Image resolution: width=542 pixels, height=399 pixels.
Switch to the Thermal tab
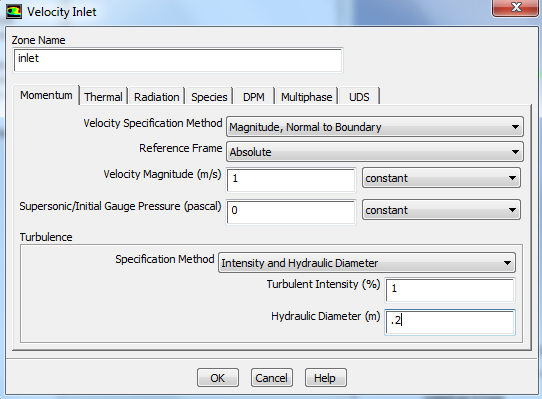coord(103,97)
